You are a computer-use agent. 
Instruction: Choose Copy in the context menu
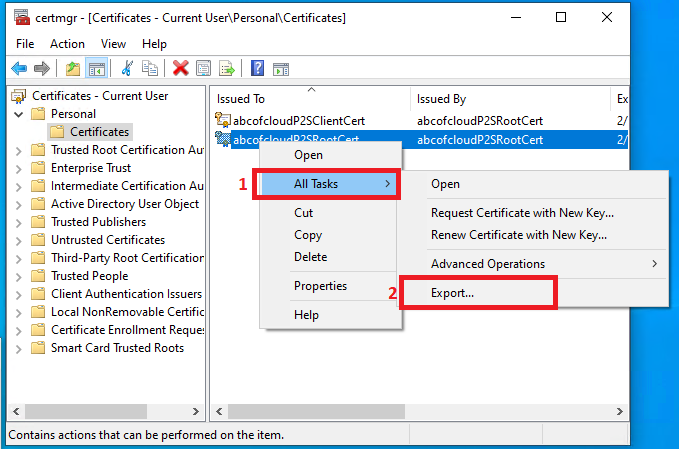[328, 235]
